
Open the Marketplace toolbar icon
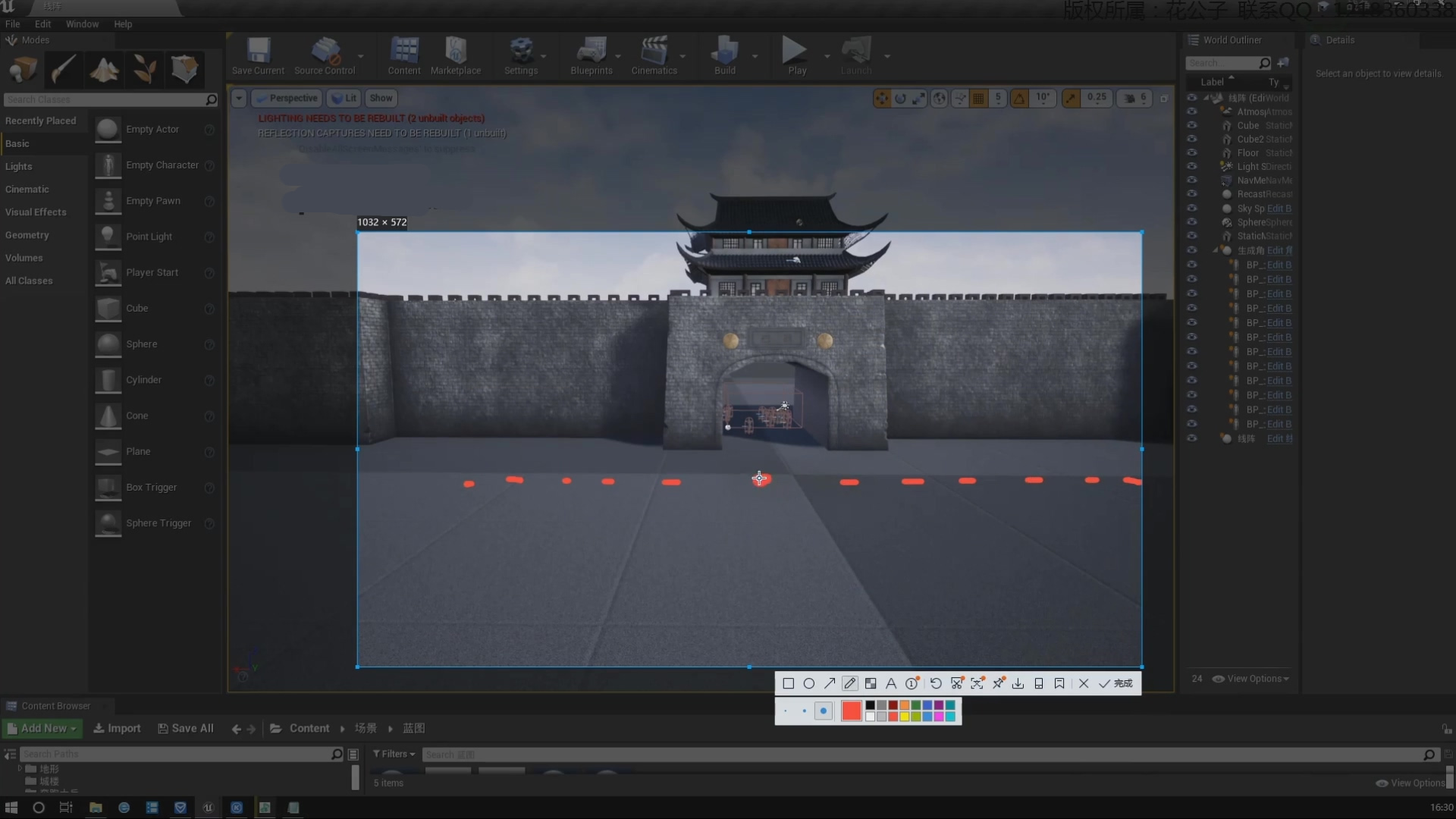point(456,56)
